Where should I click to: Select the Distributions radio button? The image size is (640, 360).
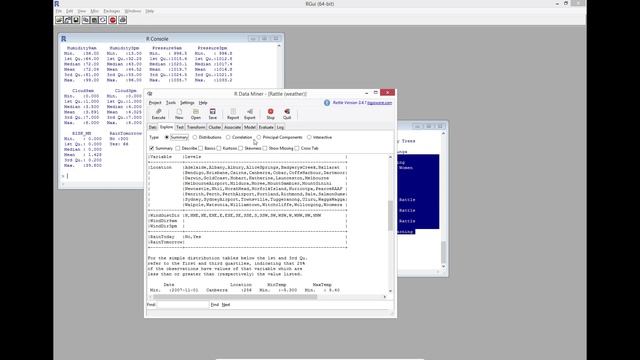click(195, 138)
